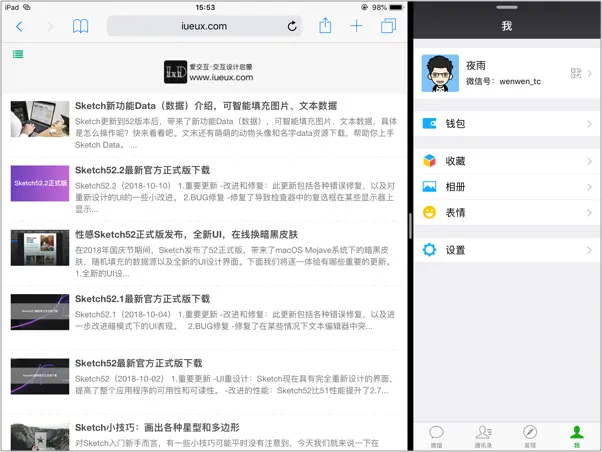Tap the 15:53 clock in status bar
The width and height of the screenshot is (602, 452).
(x=205, y=7)
